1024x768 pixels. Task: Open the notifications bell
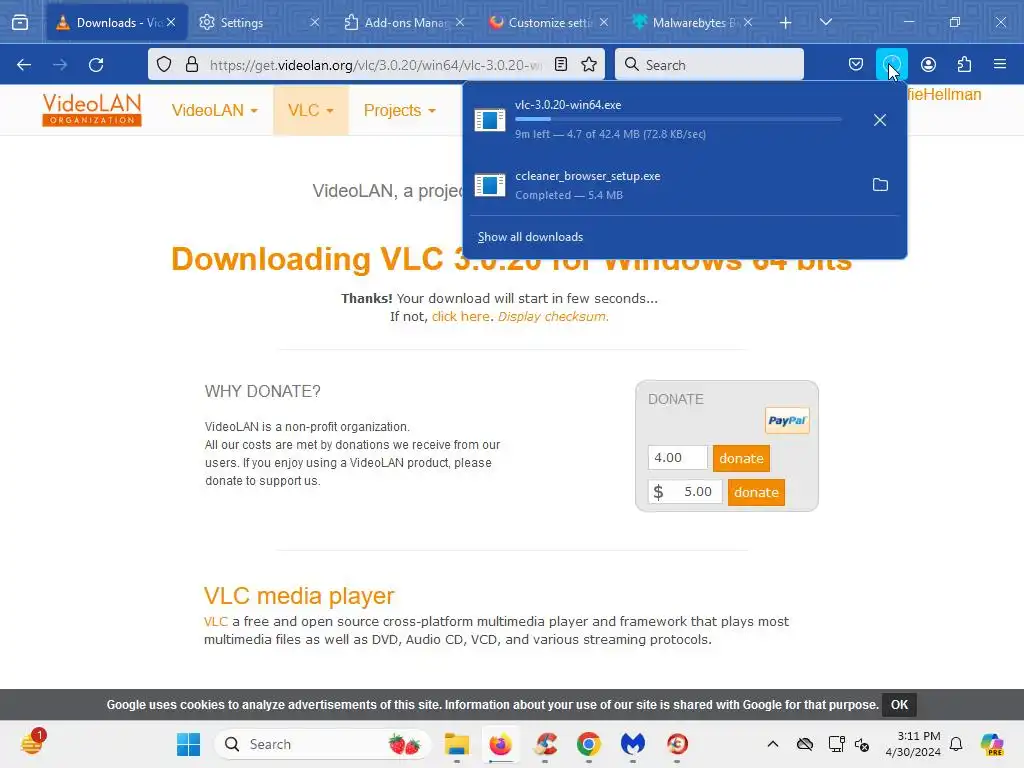point(956,744)
